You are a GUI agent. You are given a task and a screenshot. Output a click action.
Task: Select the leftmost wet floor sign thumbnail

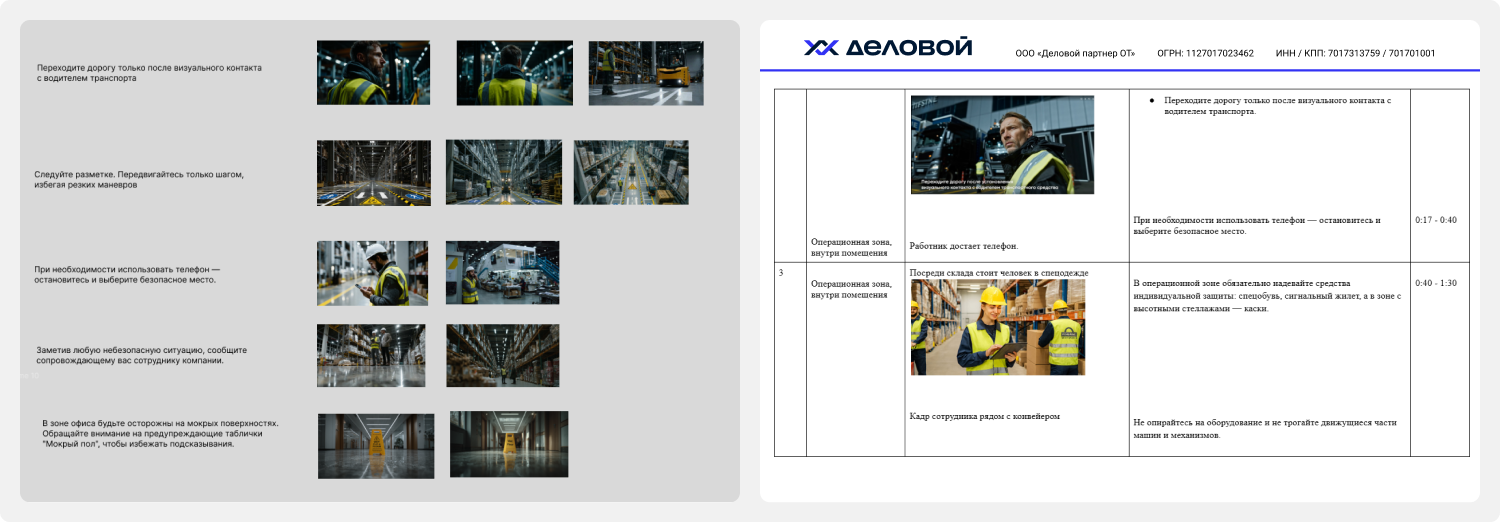click(376, 446)
